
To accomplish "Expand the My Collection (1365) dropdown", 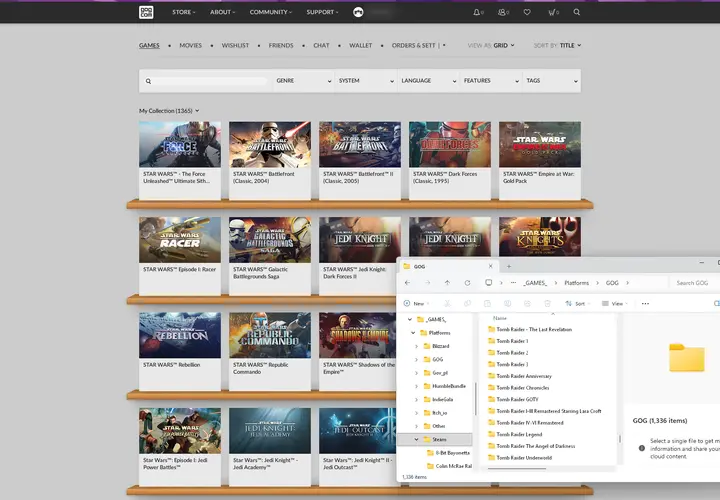I will [169, 111].
